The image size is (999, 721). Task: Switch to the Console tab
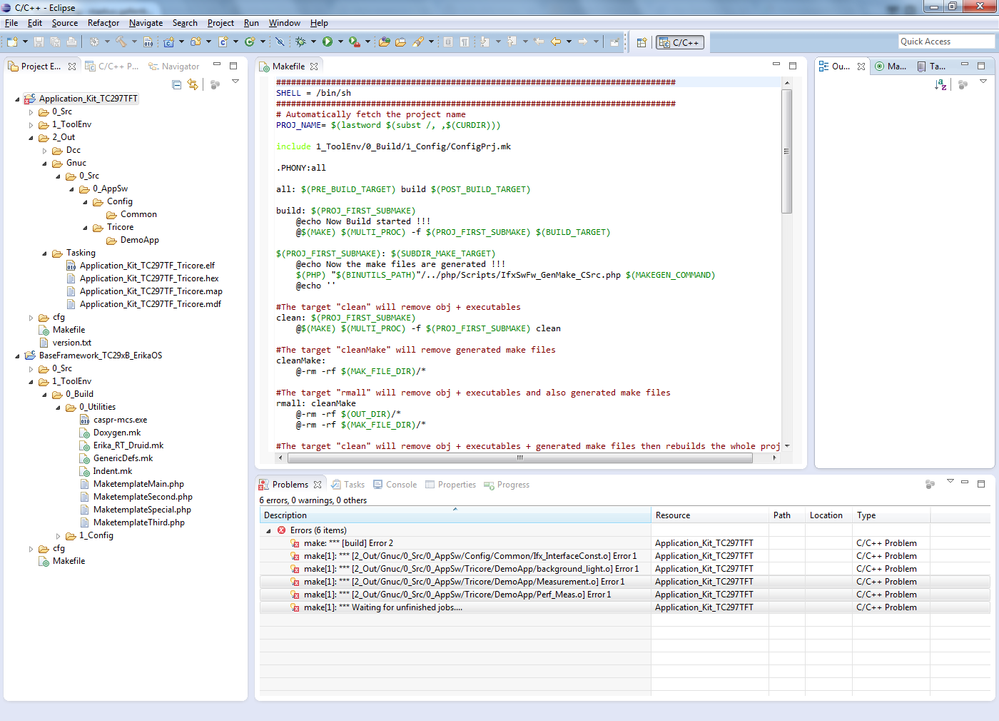tap(395, 485)
